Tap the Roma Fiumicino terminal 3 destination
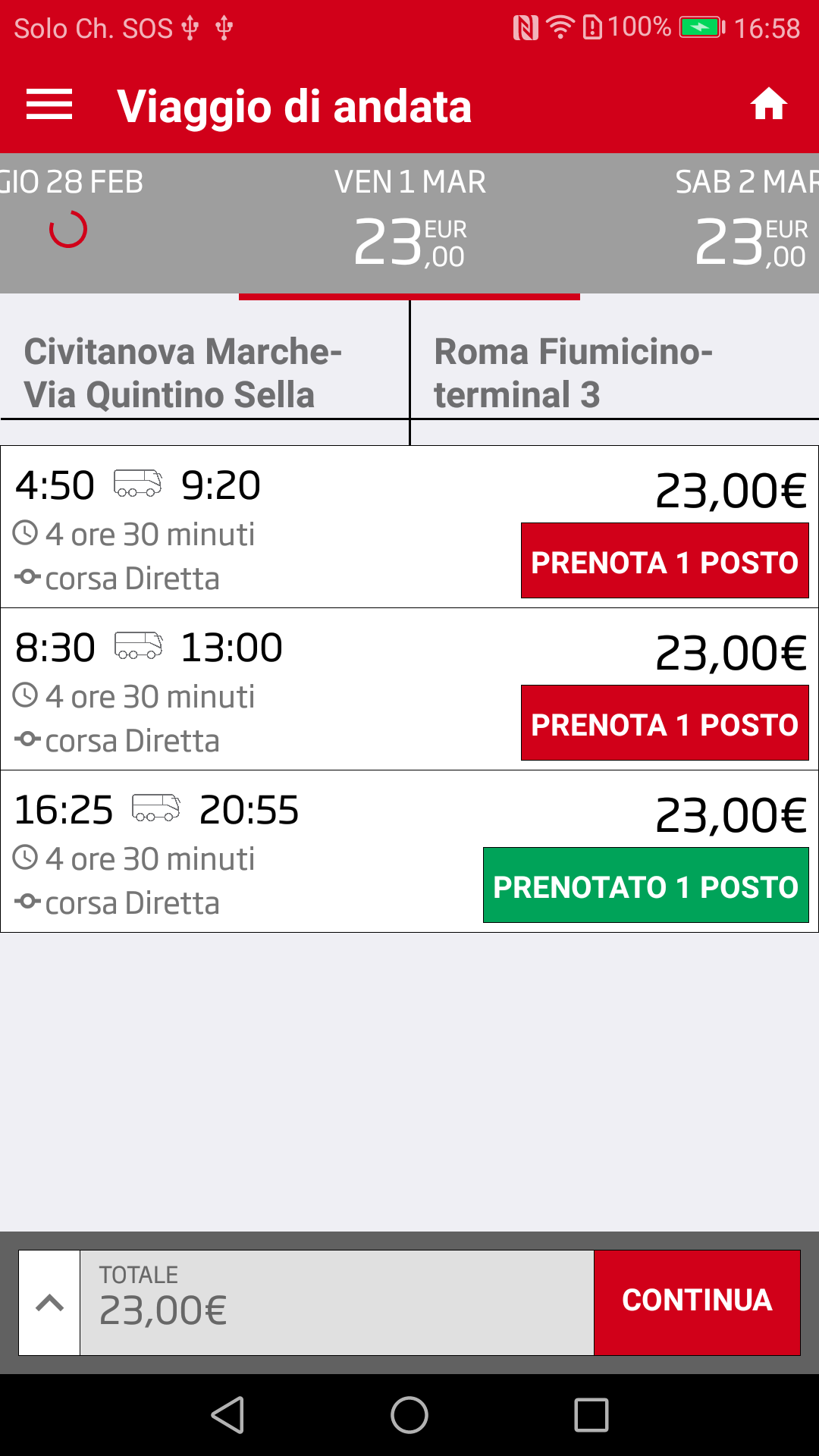Image resolution: width=819 pixels, height=1456 pixels. pos(615,373)
